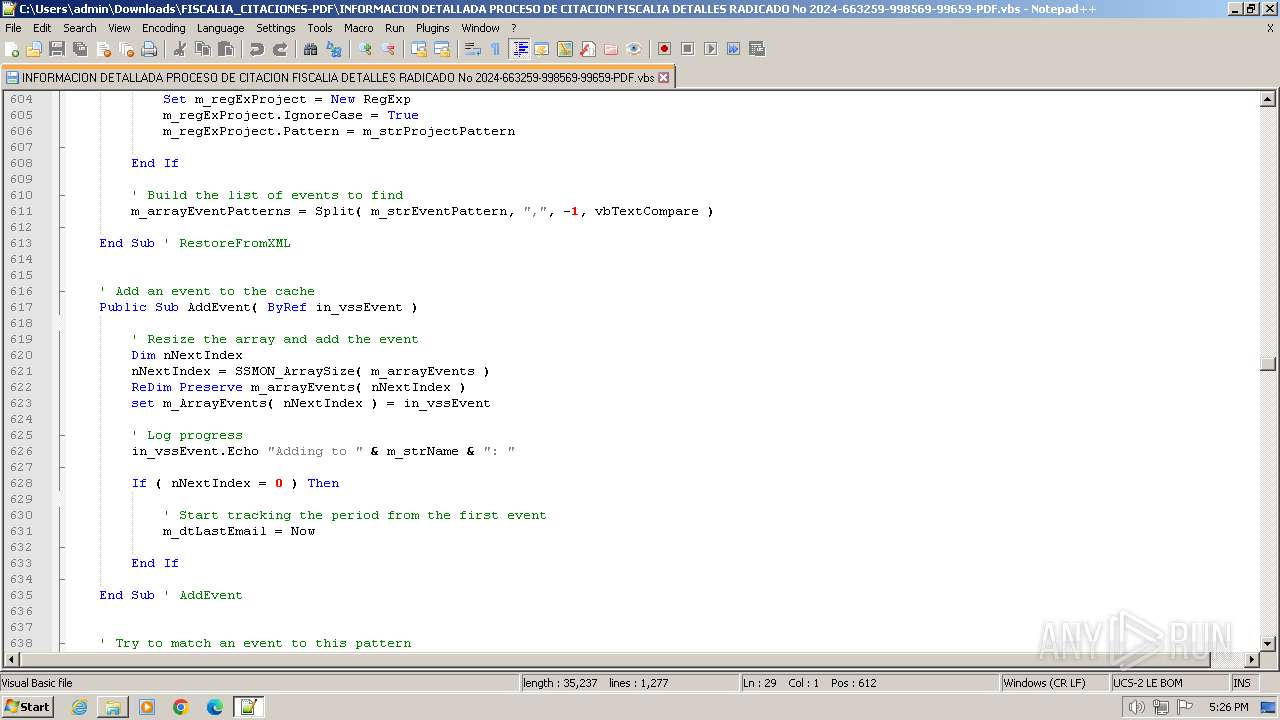Click the vertical scrollbar thumb
The image size is (1280, 720).
pyautogui.click(x=1268, y=364)
